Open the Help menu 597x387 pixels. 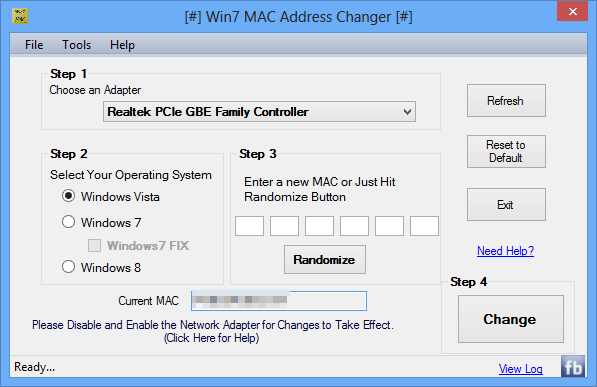tap(122, 45)
